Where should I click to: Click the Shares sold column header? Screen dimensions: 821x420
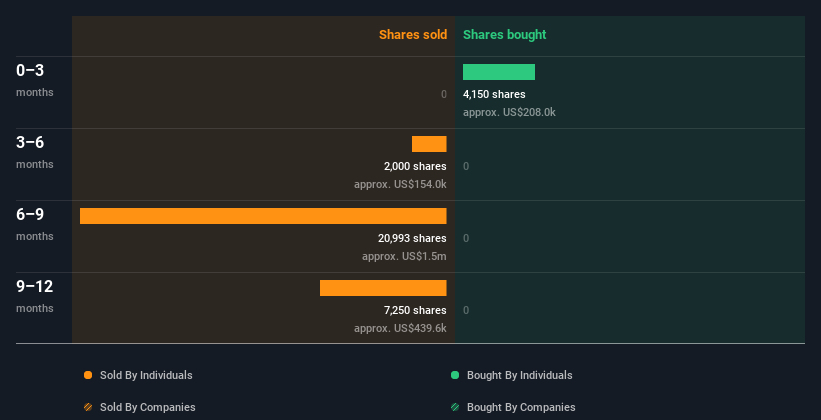coord(413,35)
